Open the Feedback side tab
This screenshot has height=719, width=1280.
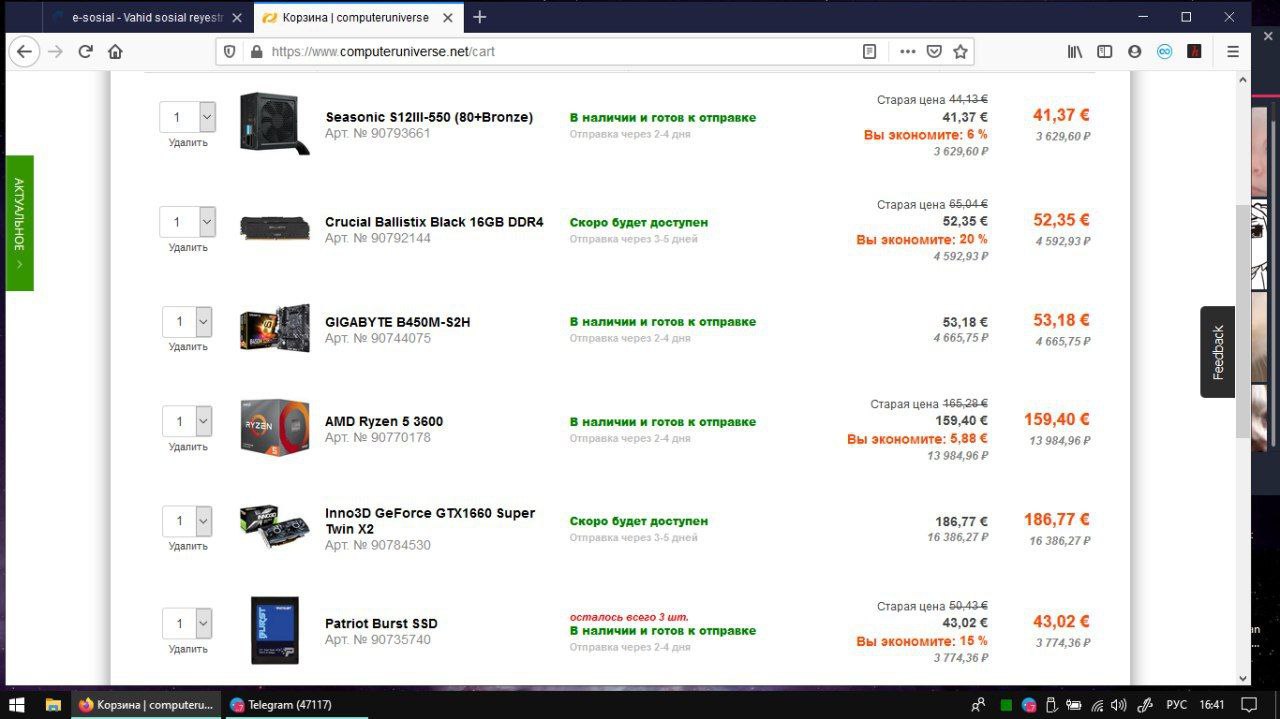[x=1217, y=352]
